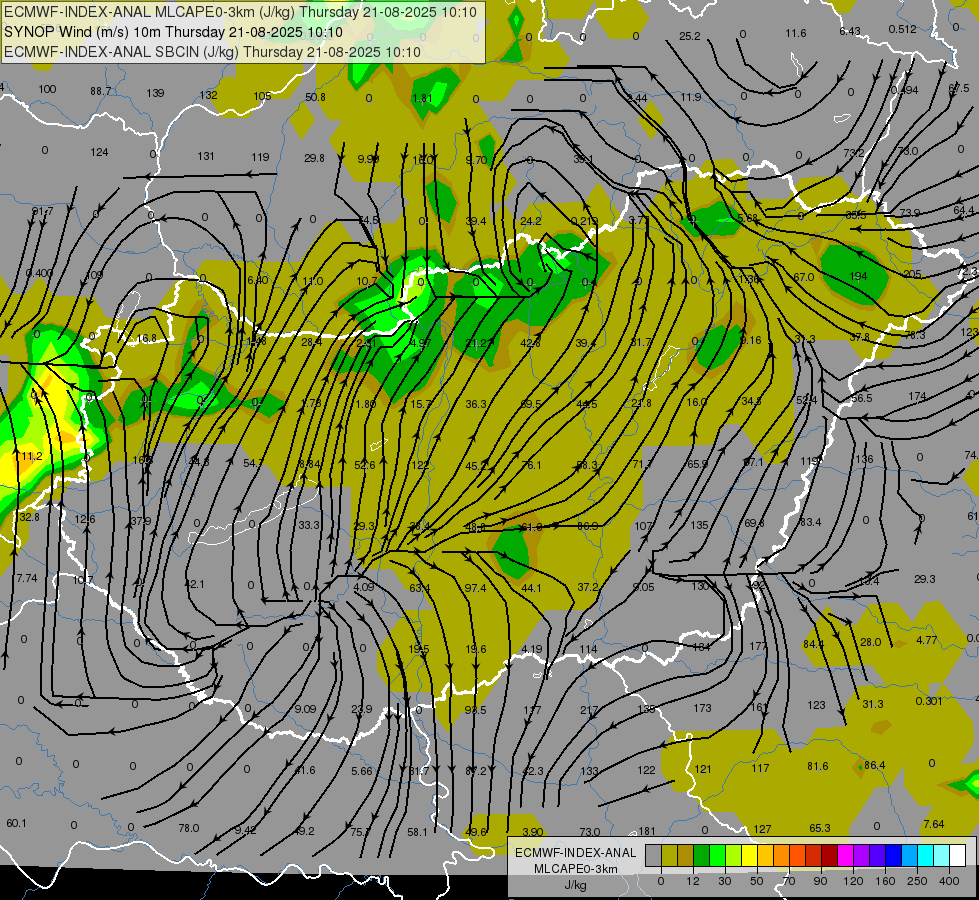Click the '30' legend tick label
Viewport: 979px width, 900px height.
(x=724, y=881)
